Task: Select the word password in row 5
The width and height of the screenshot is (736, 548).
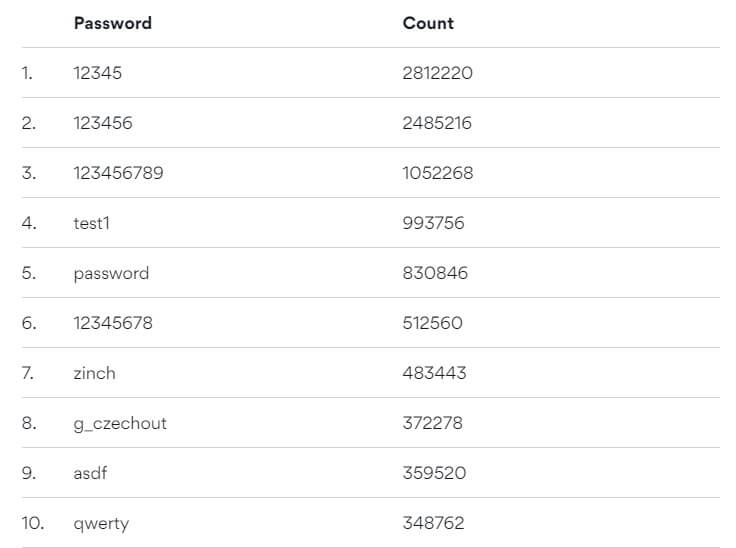Action: click(x=111, y=273)
